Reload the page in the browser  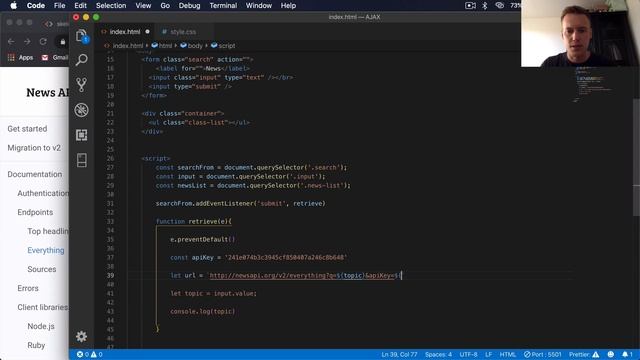pos(43,42)
